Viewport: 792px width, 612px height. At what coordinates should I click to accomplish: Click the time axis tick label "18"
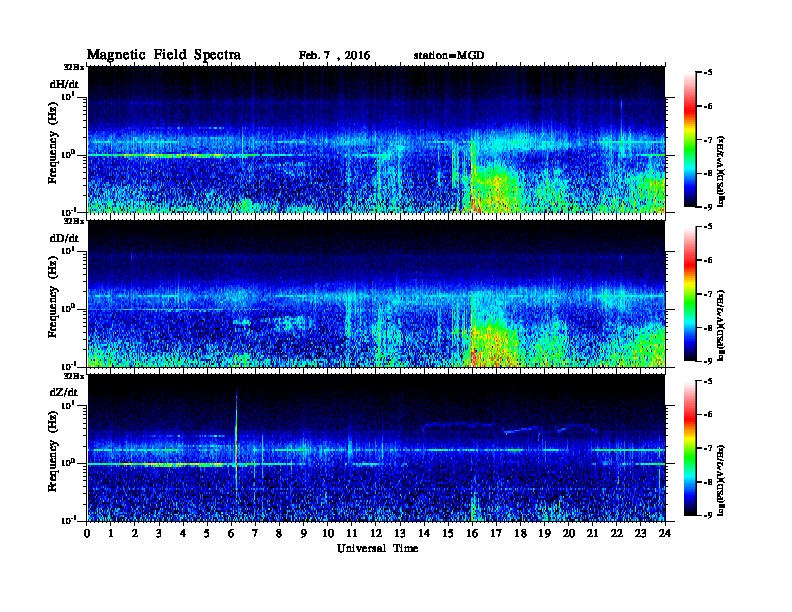coord(521,534)
